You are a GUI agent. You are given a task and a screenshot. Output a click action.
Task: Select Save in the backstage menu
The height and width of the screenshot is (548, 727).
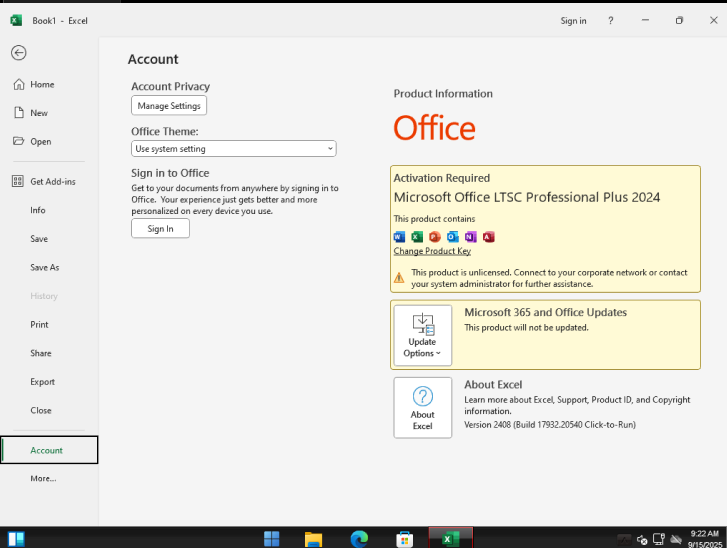pos(39,239)
